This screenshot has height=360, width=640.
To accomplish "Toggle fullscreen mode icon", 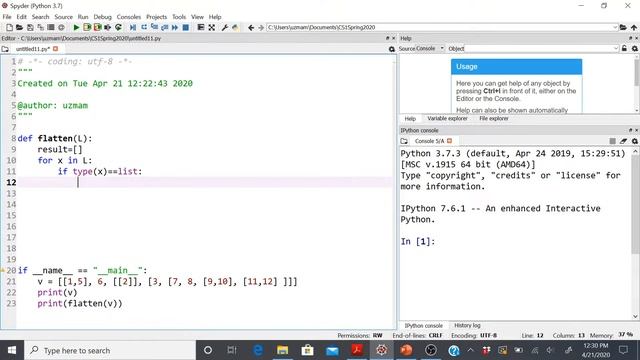I will coord(211,27).
